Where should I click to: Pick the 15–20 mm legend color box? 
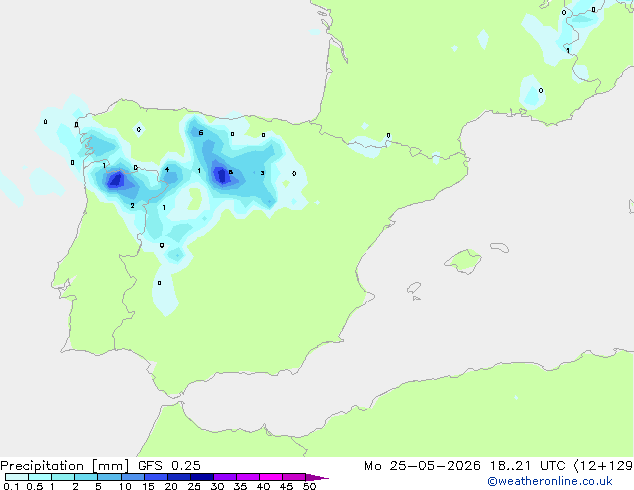point(156,477)
